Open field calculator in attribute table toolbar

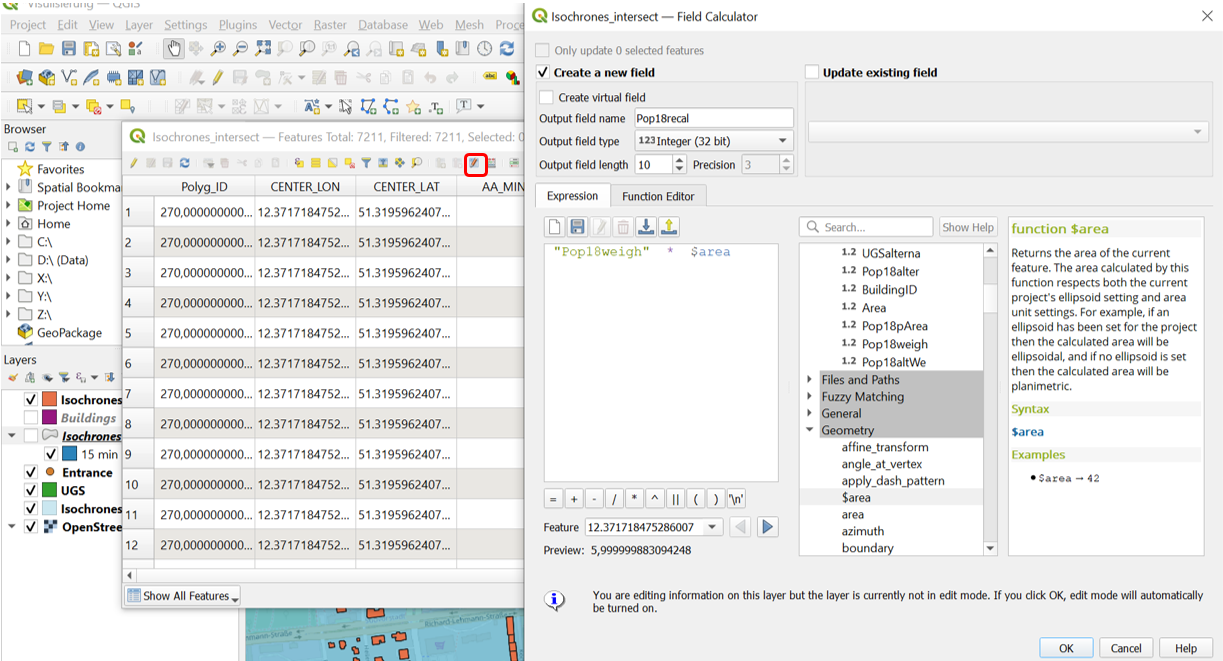[475, 163]
